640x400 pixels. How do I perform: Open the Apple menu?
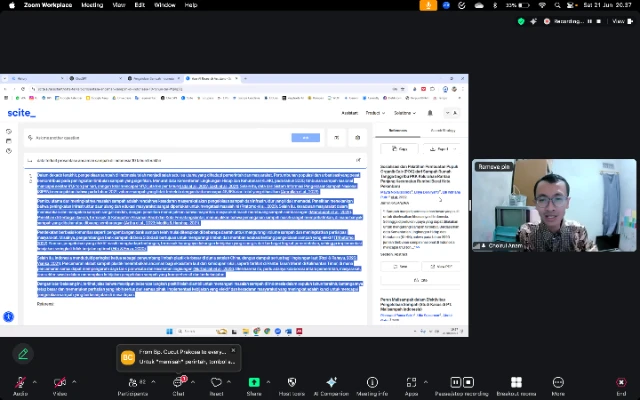click(x=12, y=5)
